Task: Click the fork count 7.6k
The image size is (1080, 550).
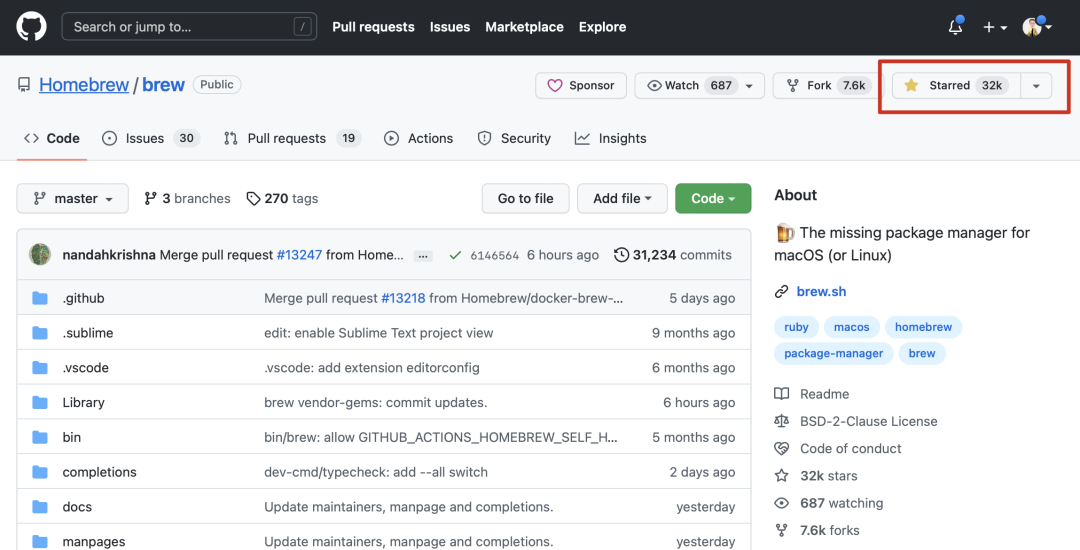Action: 854,85
